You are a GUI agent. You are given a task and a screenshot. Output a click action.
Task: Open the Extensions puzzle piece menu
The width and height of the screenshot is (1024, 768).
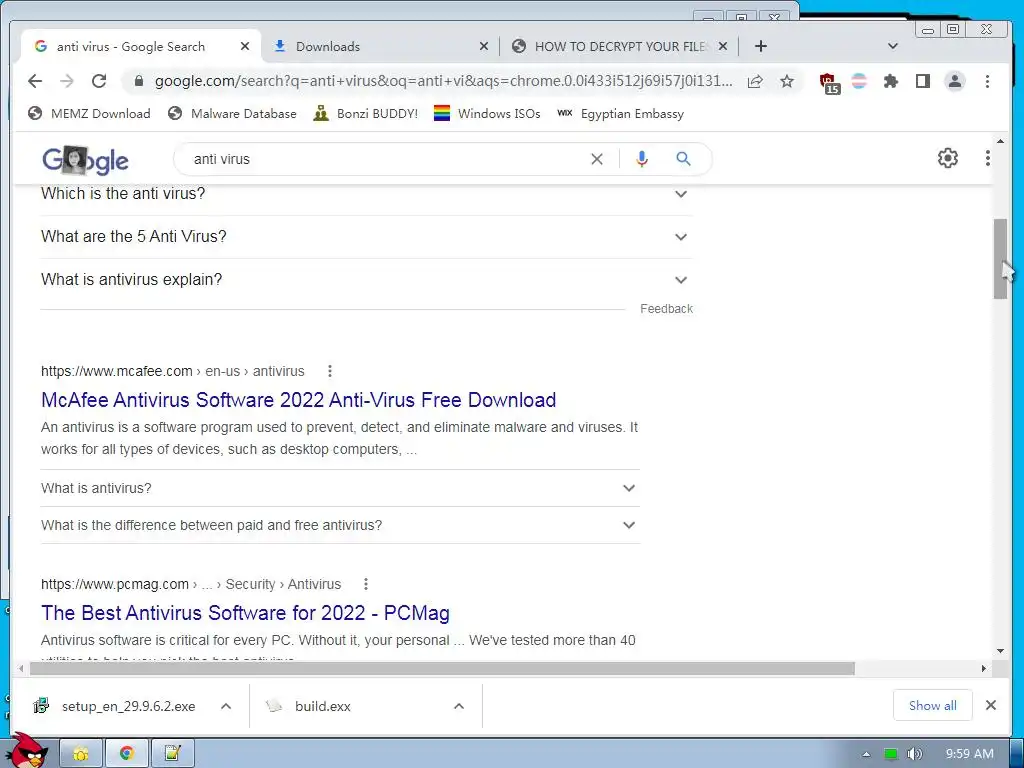point(891,81)
